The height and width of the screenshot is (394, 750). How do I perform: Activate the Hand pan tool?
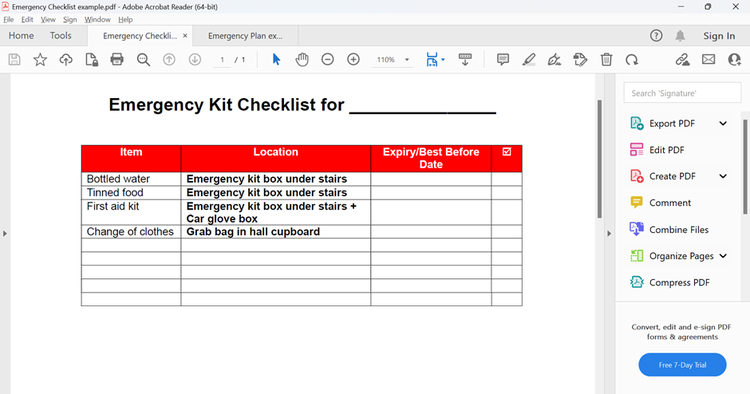[x=302, y=59]
